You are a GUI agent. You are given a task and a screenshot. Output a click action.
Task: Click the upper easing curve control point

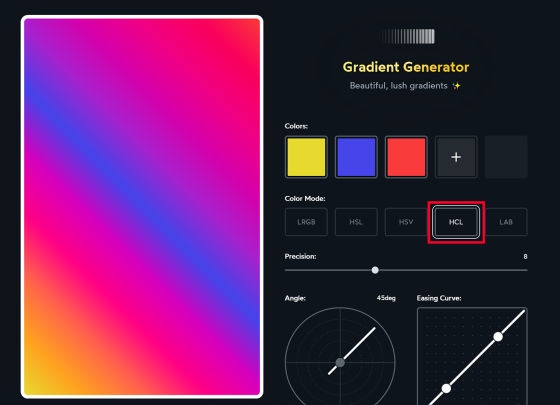498,336
